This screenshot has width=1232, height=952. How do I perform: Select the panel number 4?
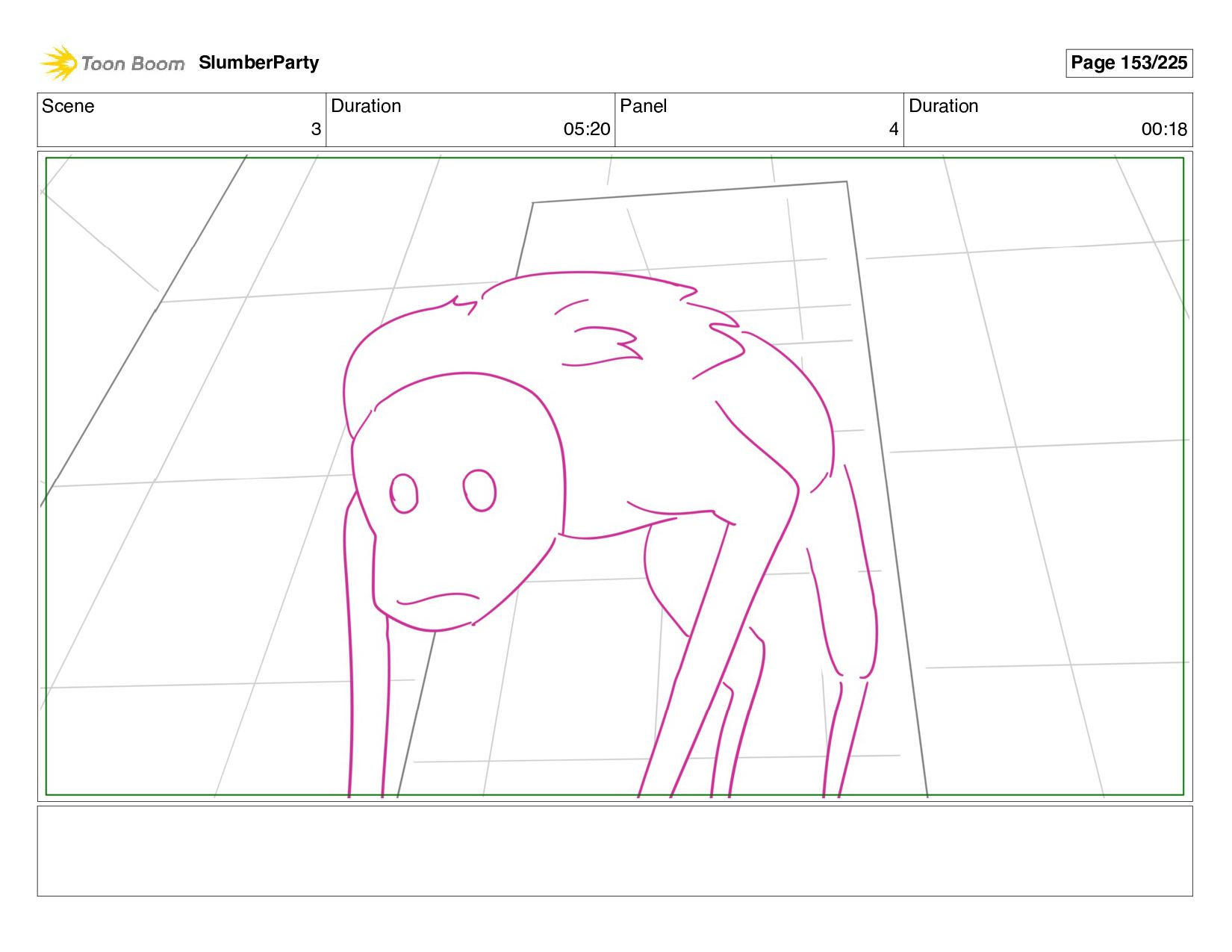[893, 129]
